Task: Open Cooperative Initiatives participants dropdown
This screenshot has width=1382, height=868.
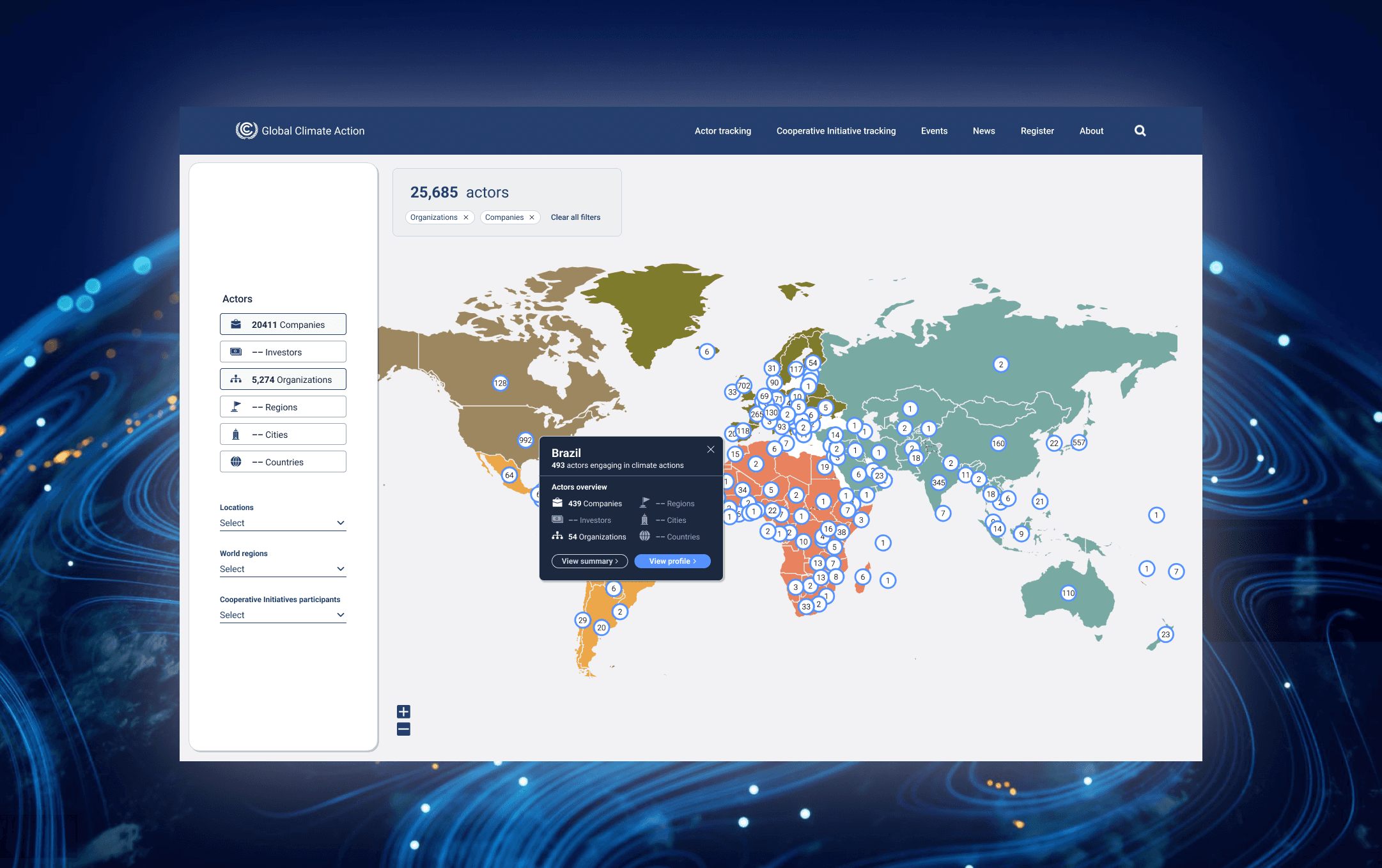Action: point(283,615)
